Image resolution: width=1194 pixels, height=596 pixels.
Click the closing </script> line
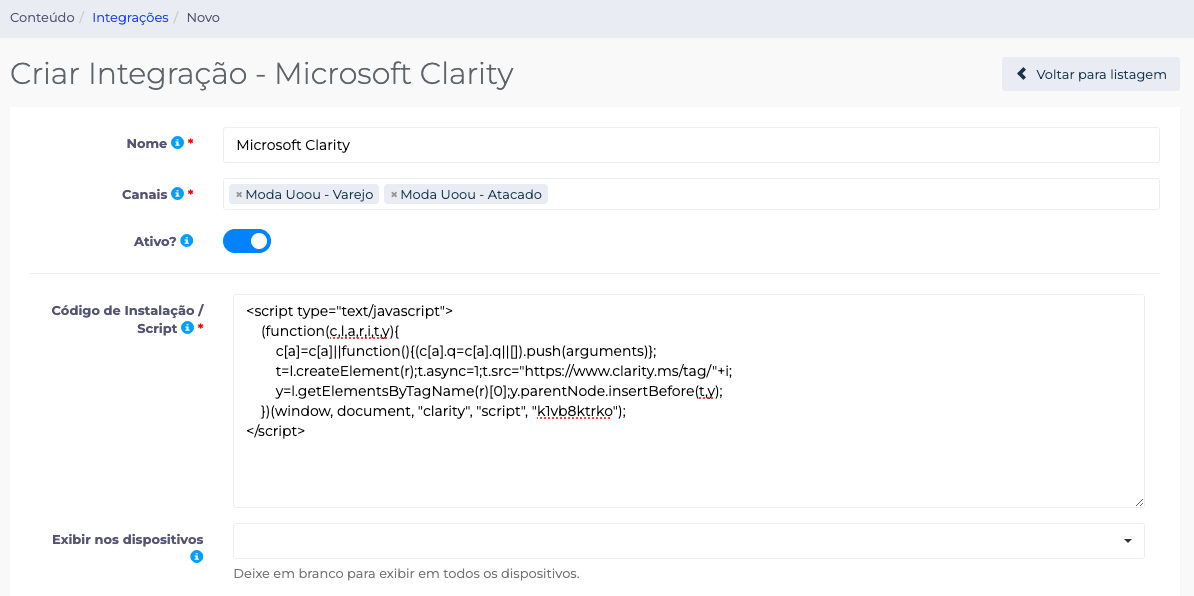[276, 431]
